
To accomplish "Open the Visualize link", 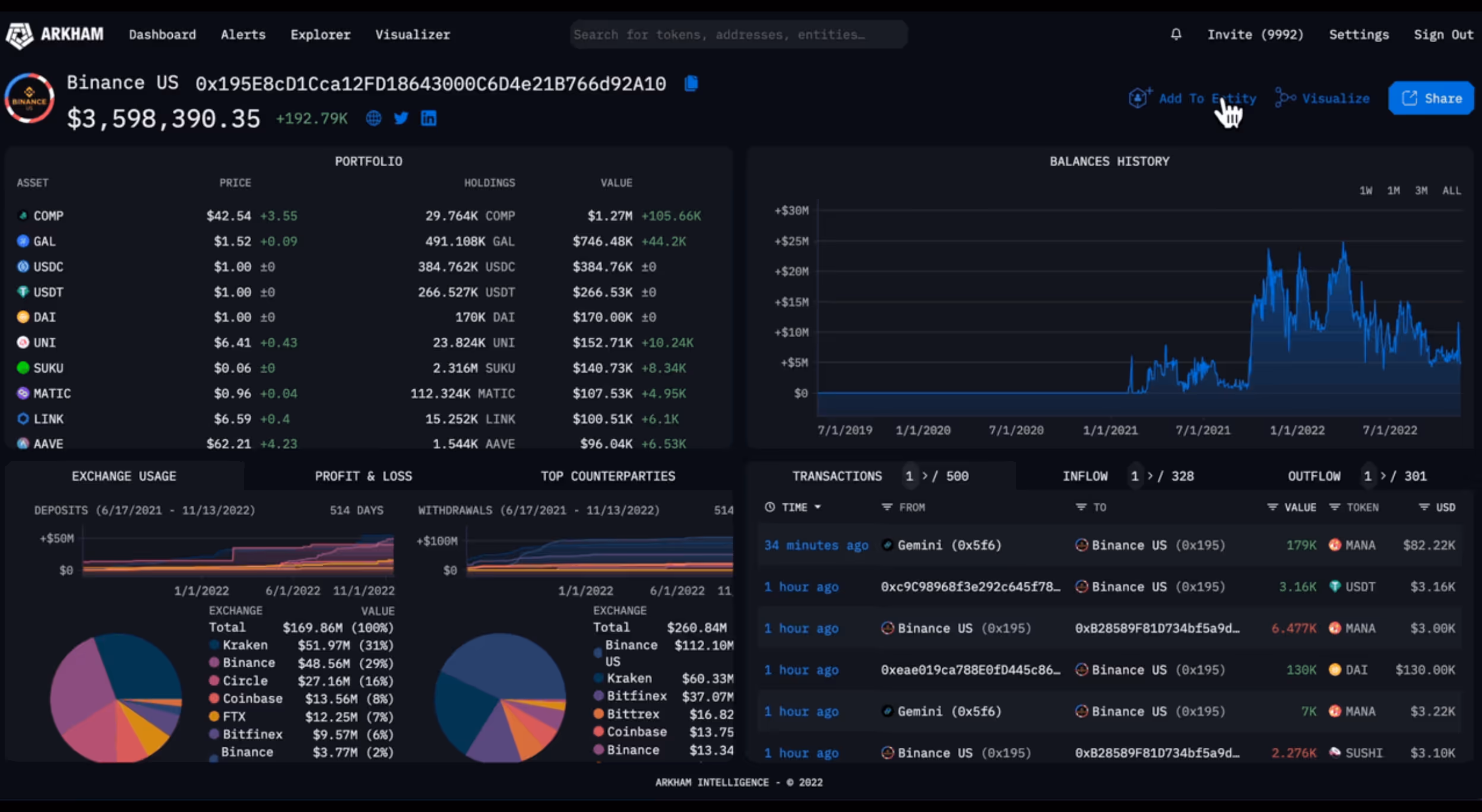I will tap(1323, 99).
